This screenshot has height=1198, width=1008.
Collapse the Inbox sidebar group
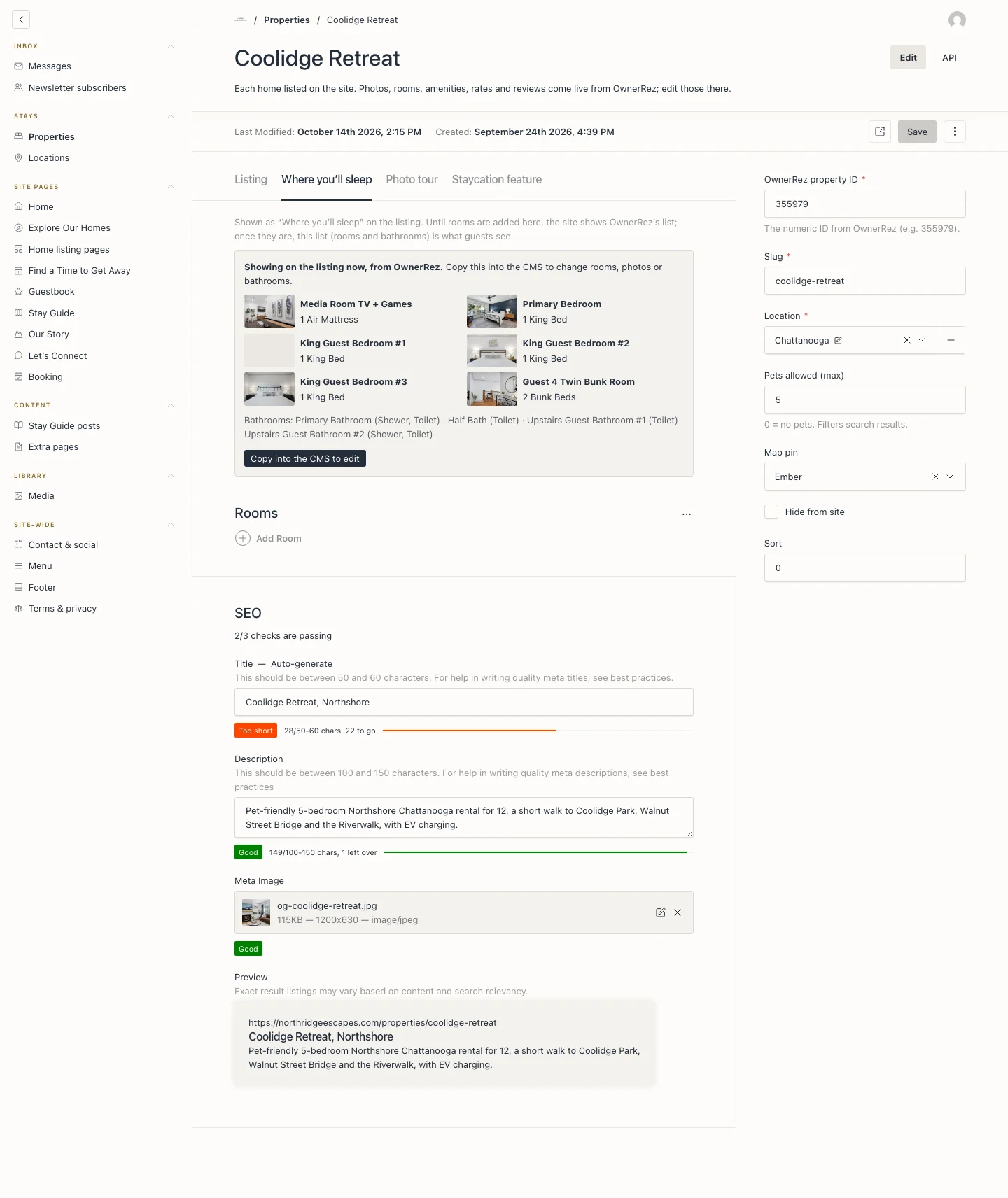click(171, 46)
